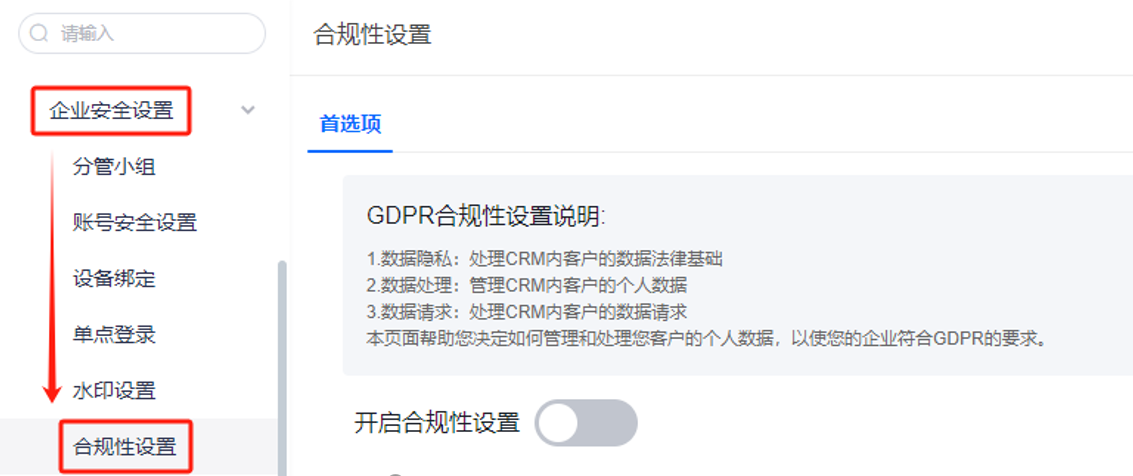The image size is (1133, 476).
Task: Select 合规性设置 in the sidebar list
Action: click(125, 447)
